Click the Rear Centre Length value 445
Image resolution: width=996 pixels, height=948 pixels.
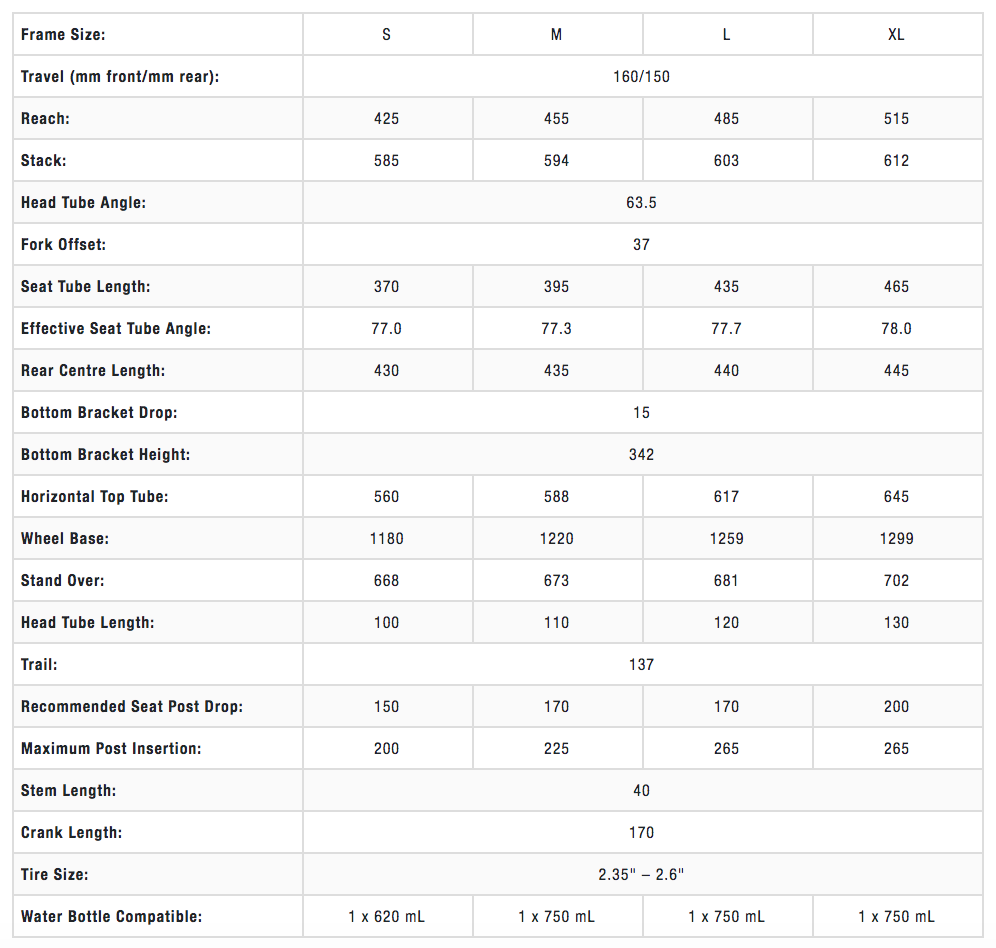coord(896,371)
